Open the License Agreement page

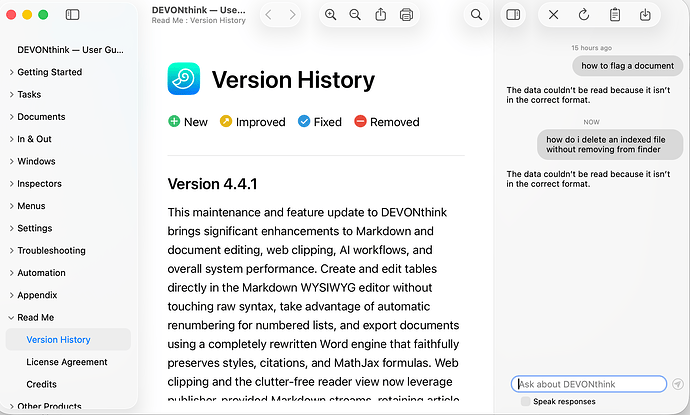(x=67, y=362)
